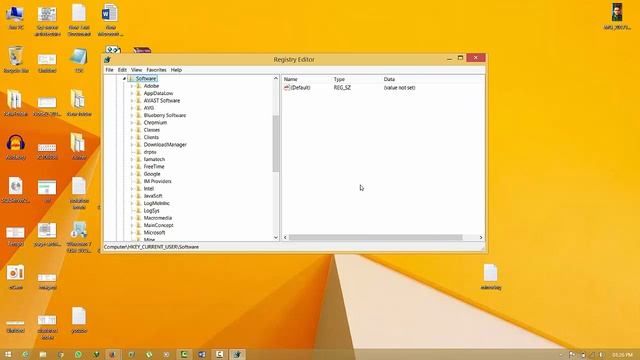This screenshot has height=360, width=640.
Task: Click the tree pane vertical scrollbar thumb
Action: click(276, 143)
